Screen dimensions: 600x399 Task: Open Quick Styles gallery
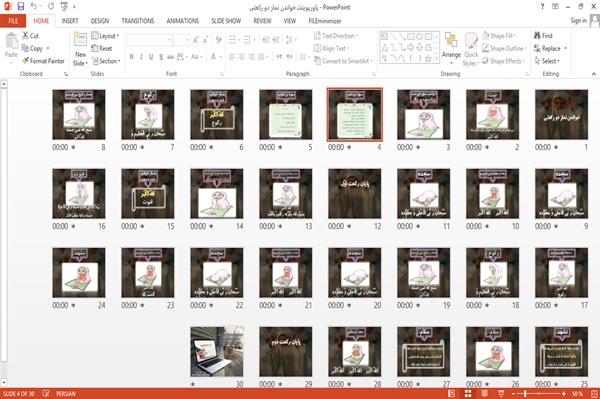tap(471, 49)
